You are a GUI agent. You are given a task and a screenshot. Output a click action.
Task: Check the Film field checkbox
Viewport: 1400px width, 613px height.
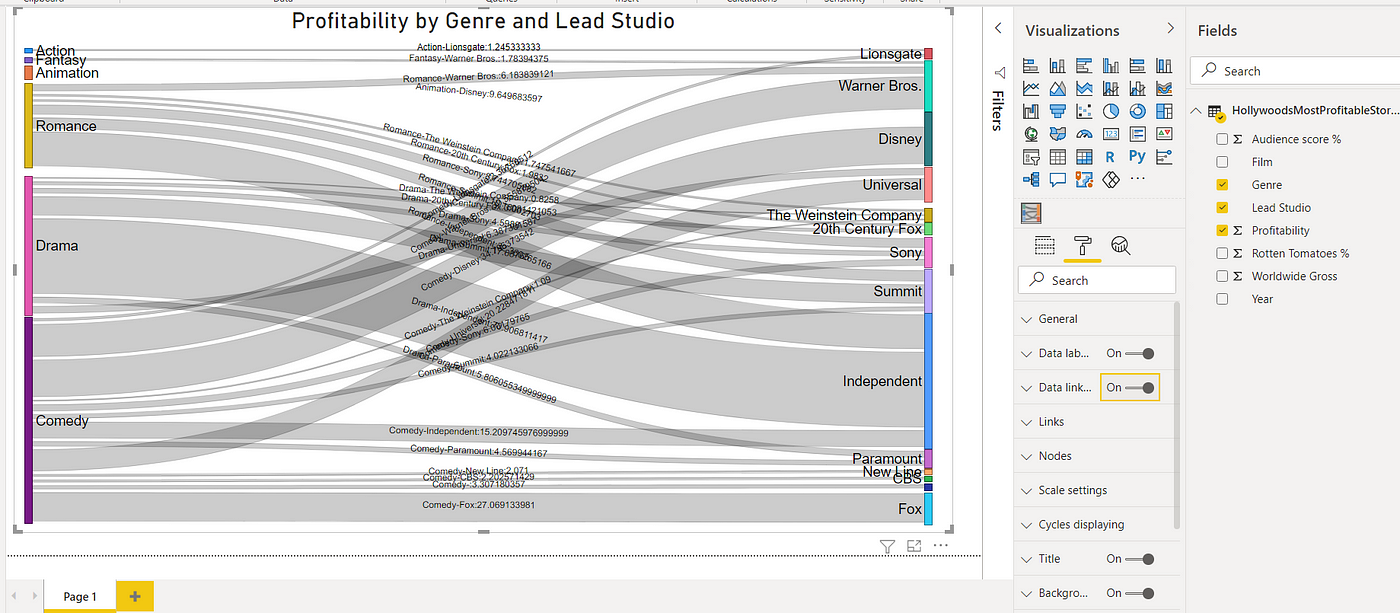pyautogui.click(x=1222, y=162)
